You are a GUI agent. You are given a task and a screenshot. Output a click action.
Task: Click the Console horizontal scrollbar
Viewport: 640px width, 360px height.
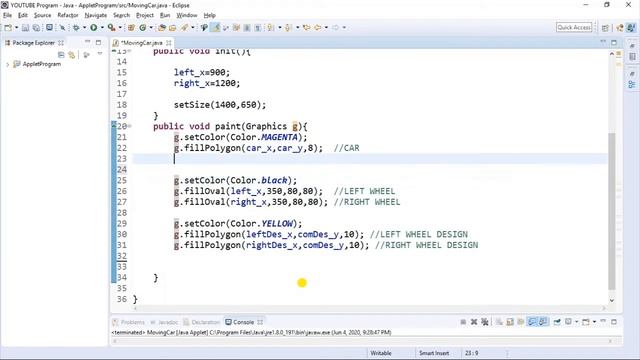361,340
